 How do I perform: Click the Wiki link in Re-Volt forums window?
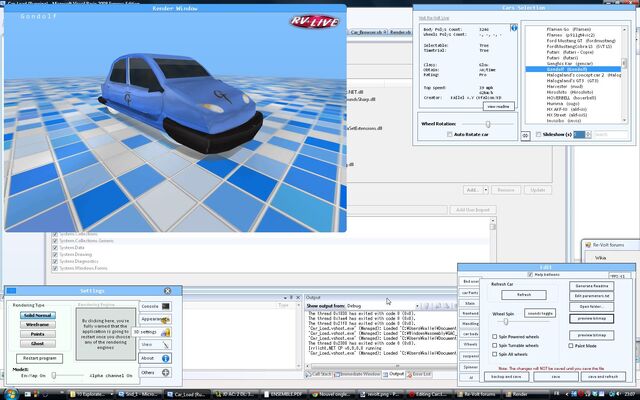pos(600,258)
